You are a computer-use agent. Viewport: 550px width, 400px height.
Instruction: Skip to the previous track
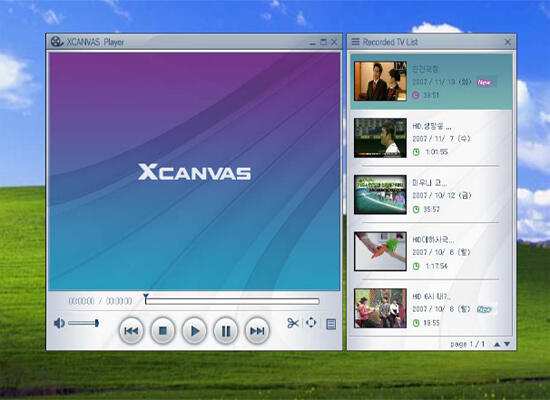(x=131, y=331)
